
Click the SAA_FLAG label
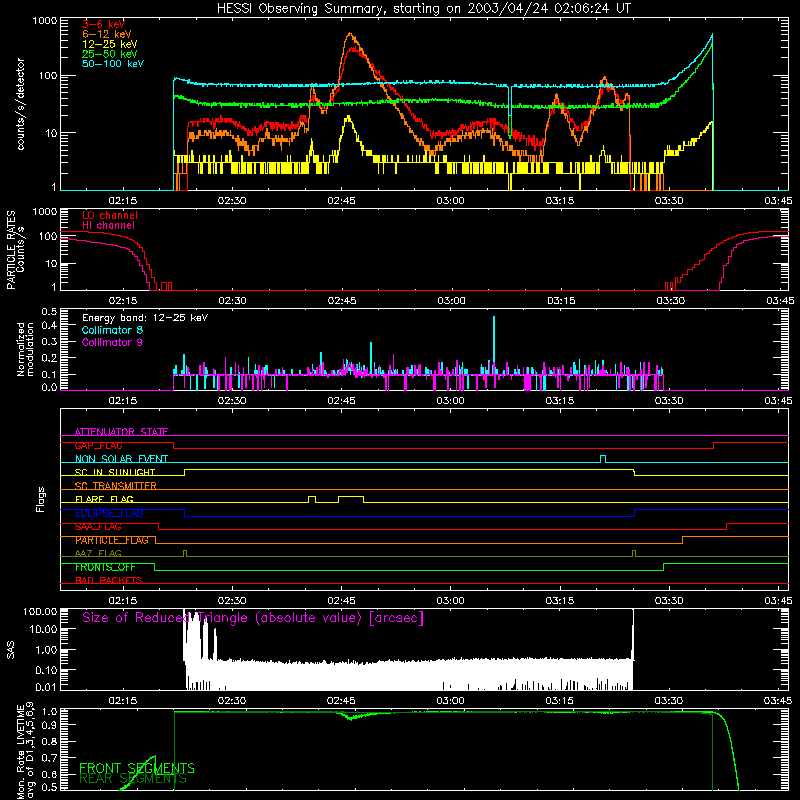click(x=98, y=527)
